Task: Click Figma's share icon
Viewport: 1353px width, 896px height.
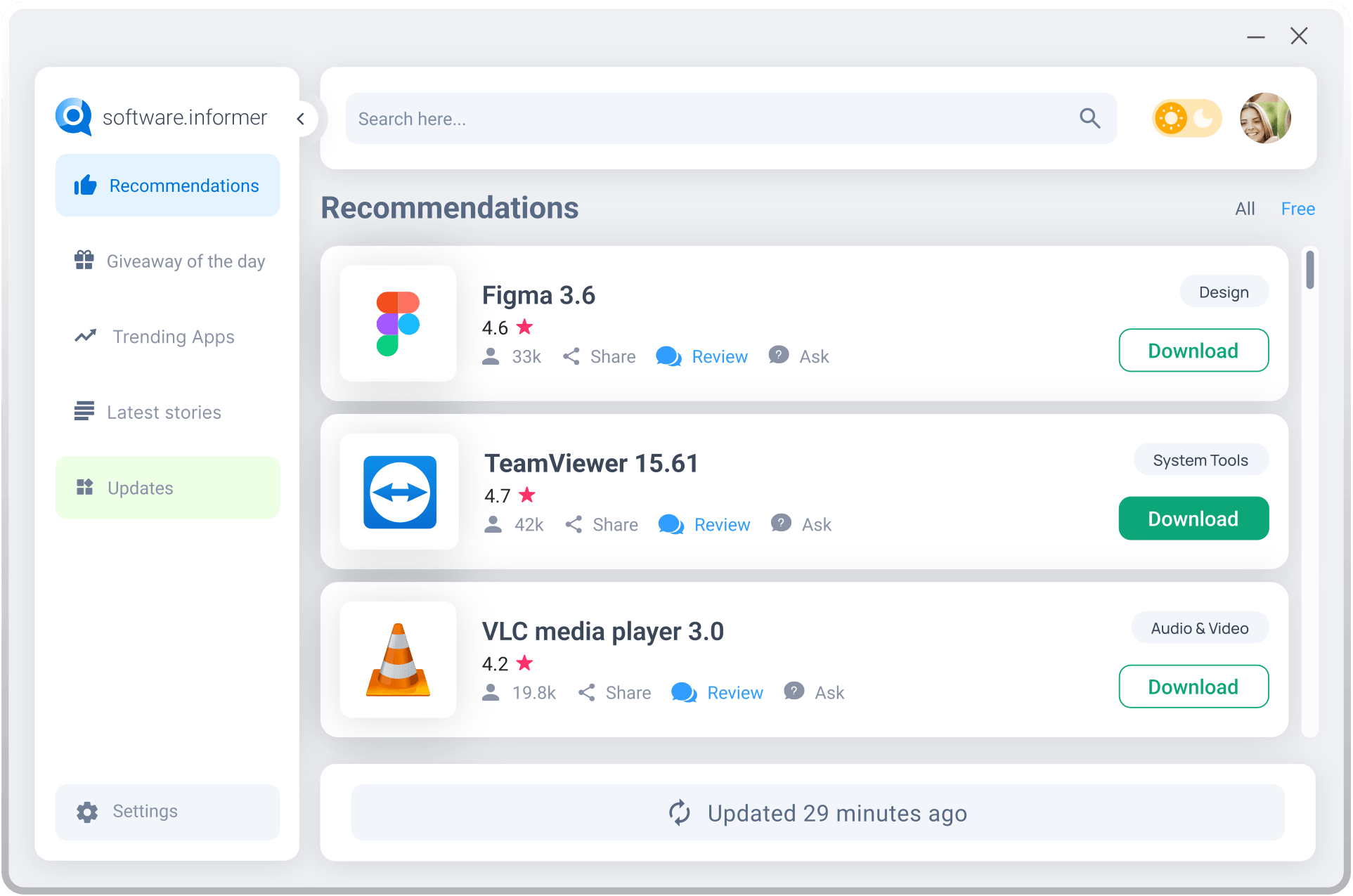Action: click(x=571, y=356)
